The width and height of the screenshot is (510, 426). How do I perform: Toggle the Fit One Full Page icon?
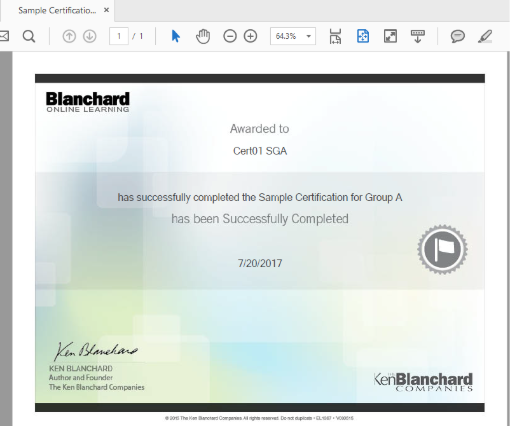(363, 36)
